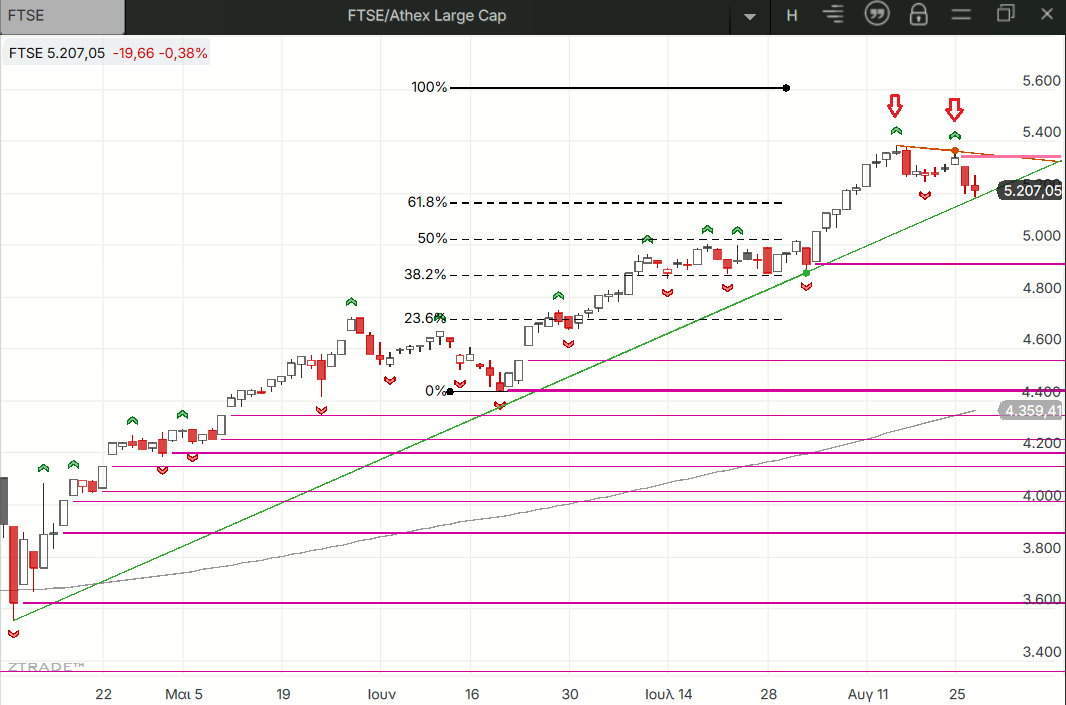Click the -19,66 -0,38% change value
This screenshot has width=1066, height=705.
160,53
